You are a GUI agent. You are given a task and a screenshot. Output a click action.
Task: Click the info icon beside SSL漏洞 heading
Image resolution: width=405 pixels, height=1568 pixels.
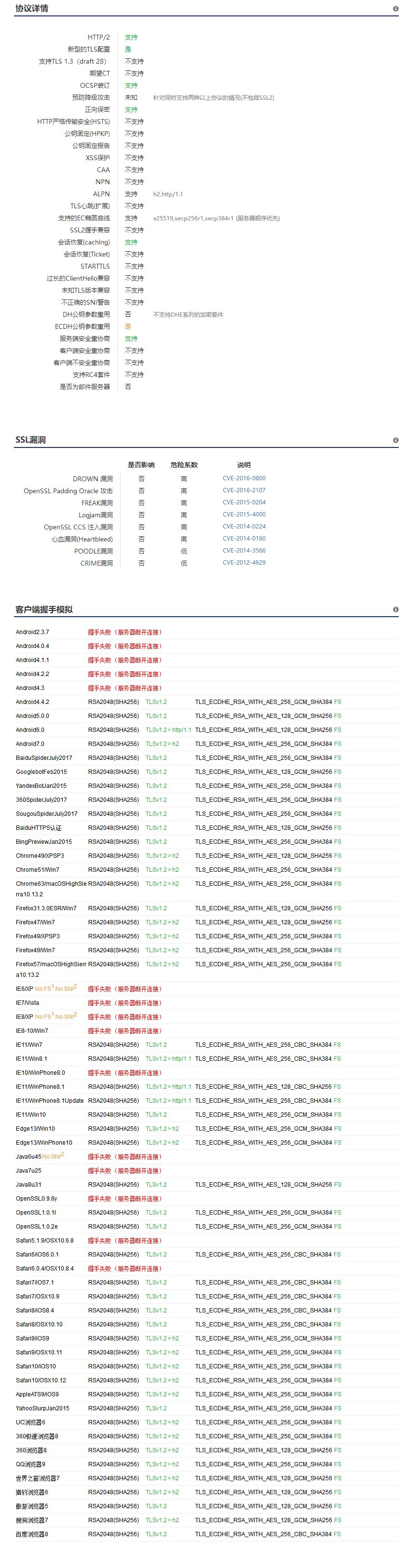coord(396,440)
